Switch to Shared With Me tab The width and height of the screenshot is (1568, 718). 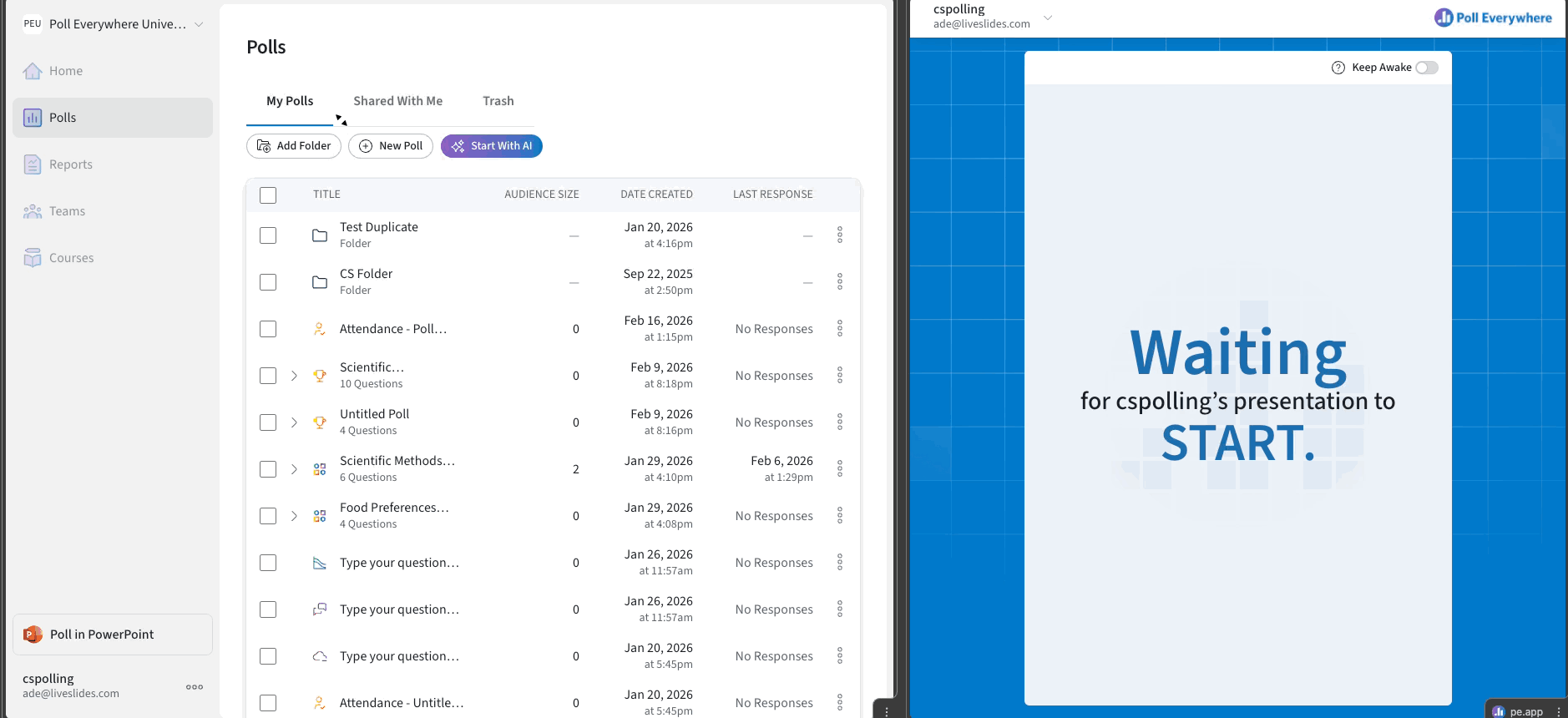coord(398,101)
